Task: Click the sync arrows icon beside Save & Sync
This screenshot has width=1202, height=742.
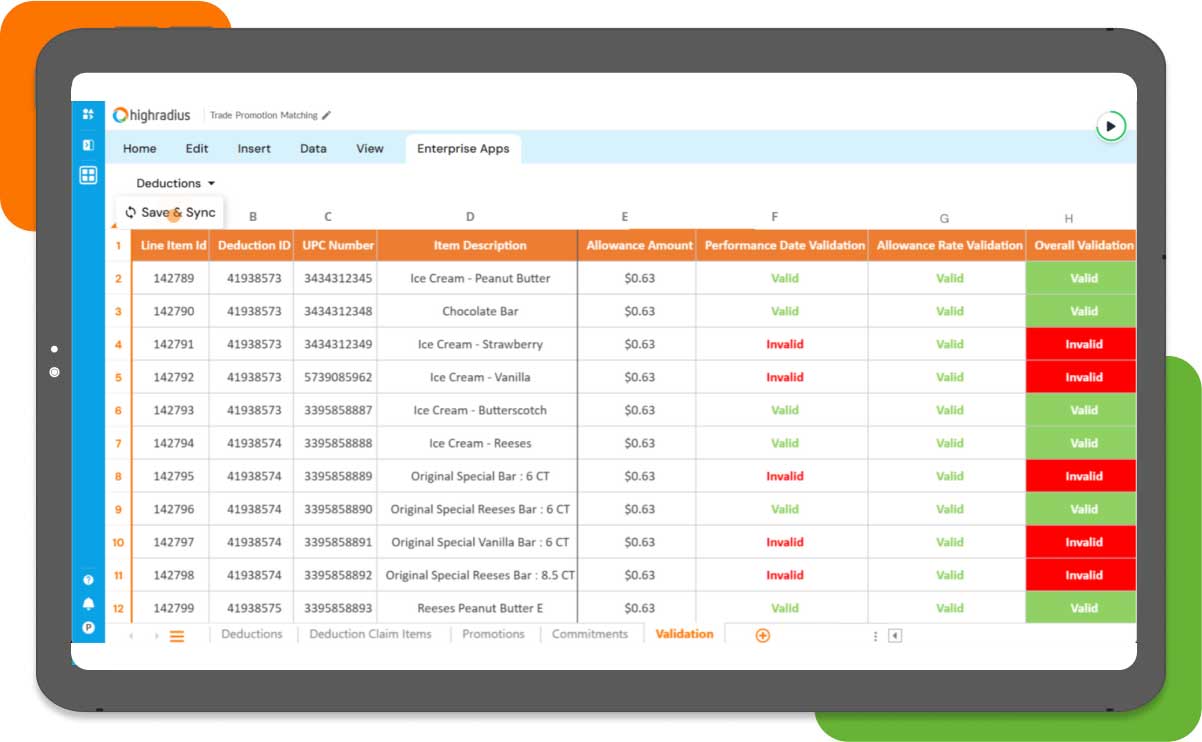Action: [130, 212]
